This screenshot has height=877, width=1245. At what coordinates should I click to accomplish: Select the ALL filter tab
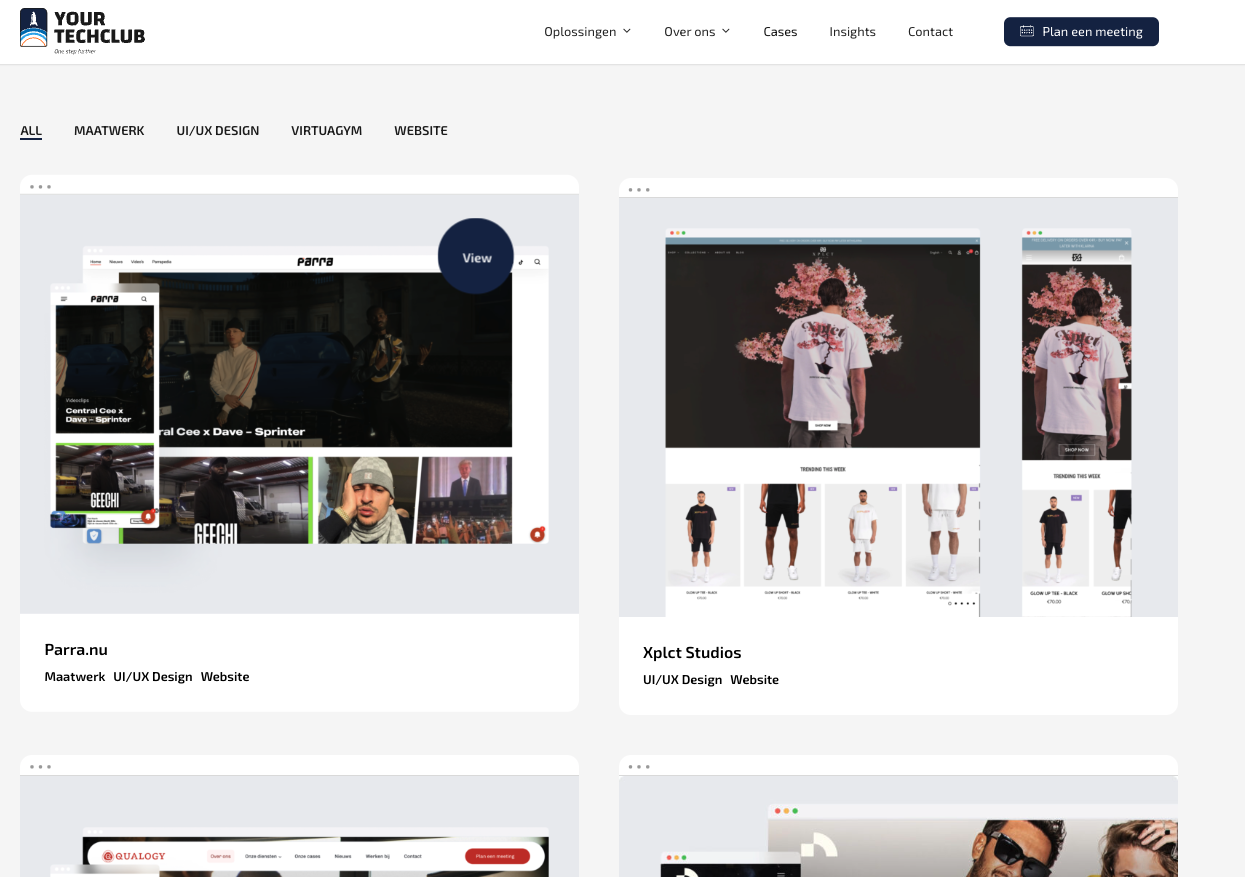click(31, 131)
